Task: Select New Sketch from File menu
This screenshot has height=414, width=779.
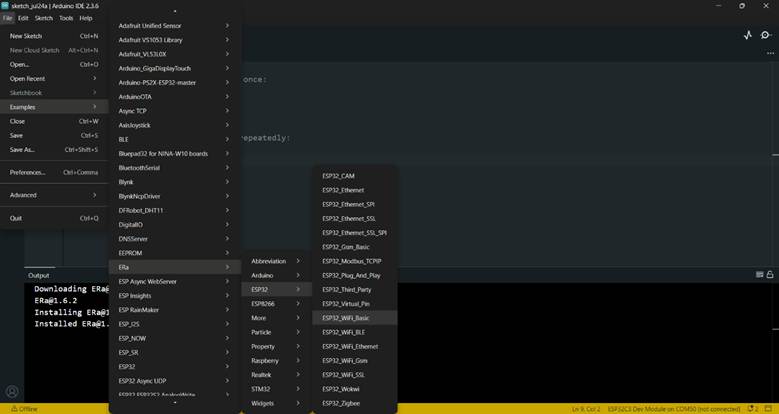Action: [x=54, y=36]
